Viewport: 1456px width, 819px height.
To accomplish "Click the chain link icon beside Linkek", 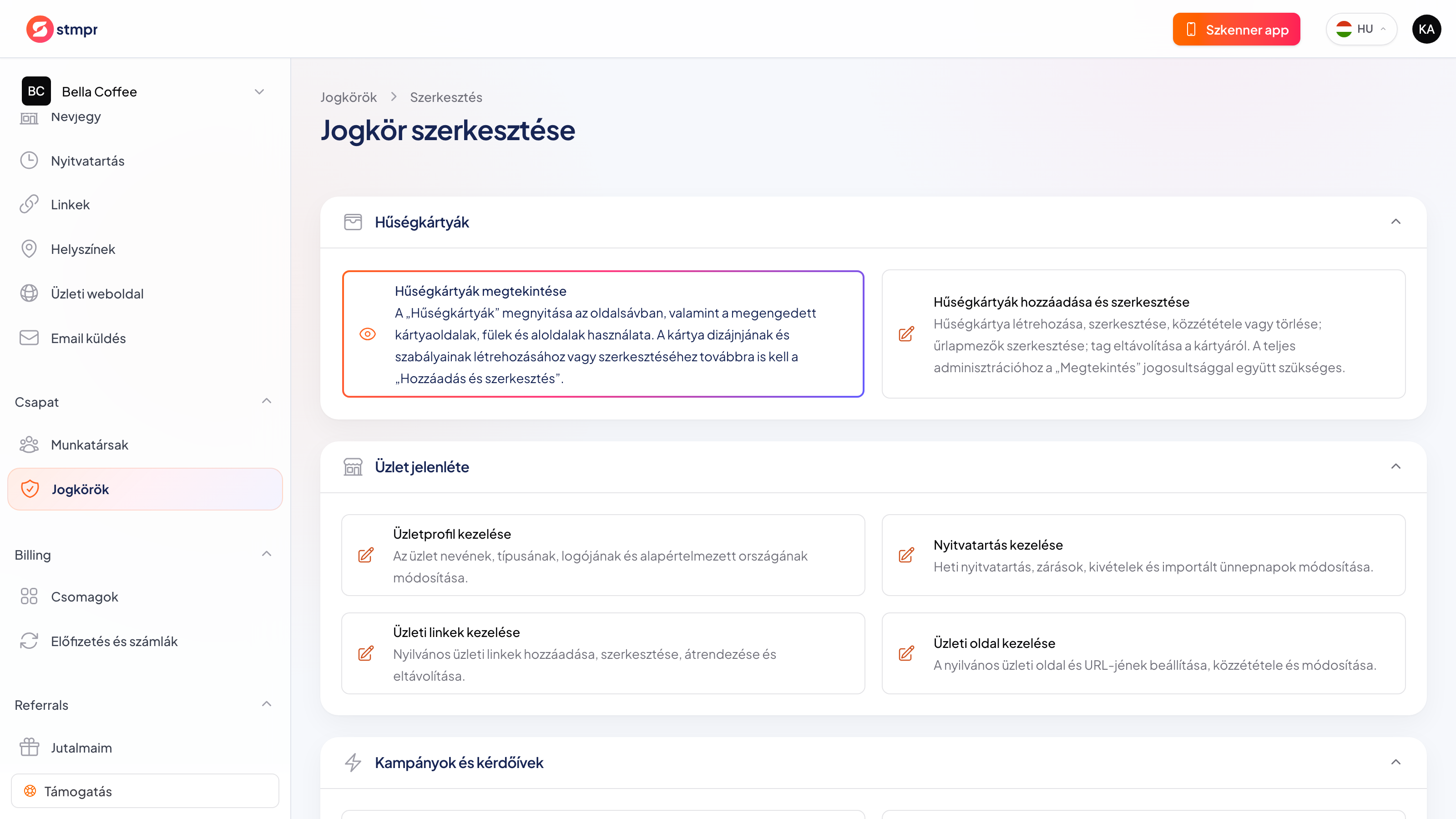I will click(x=29, y=205).
